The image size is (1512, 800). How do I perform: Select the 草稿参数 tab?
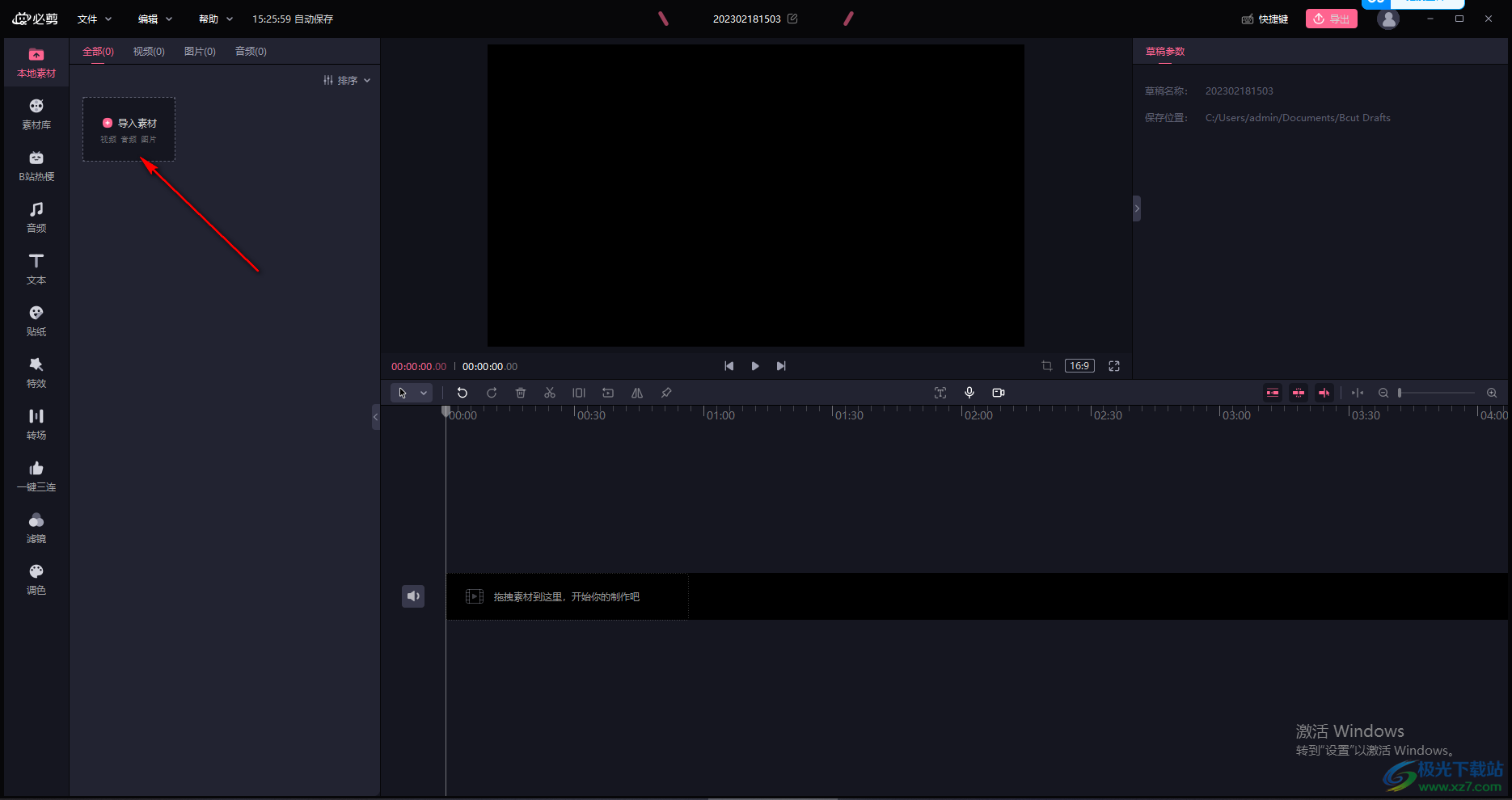pos(1165,51)
